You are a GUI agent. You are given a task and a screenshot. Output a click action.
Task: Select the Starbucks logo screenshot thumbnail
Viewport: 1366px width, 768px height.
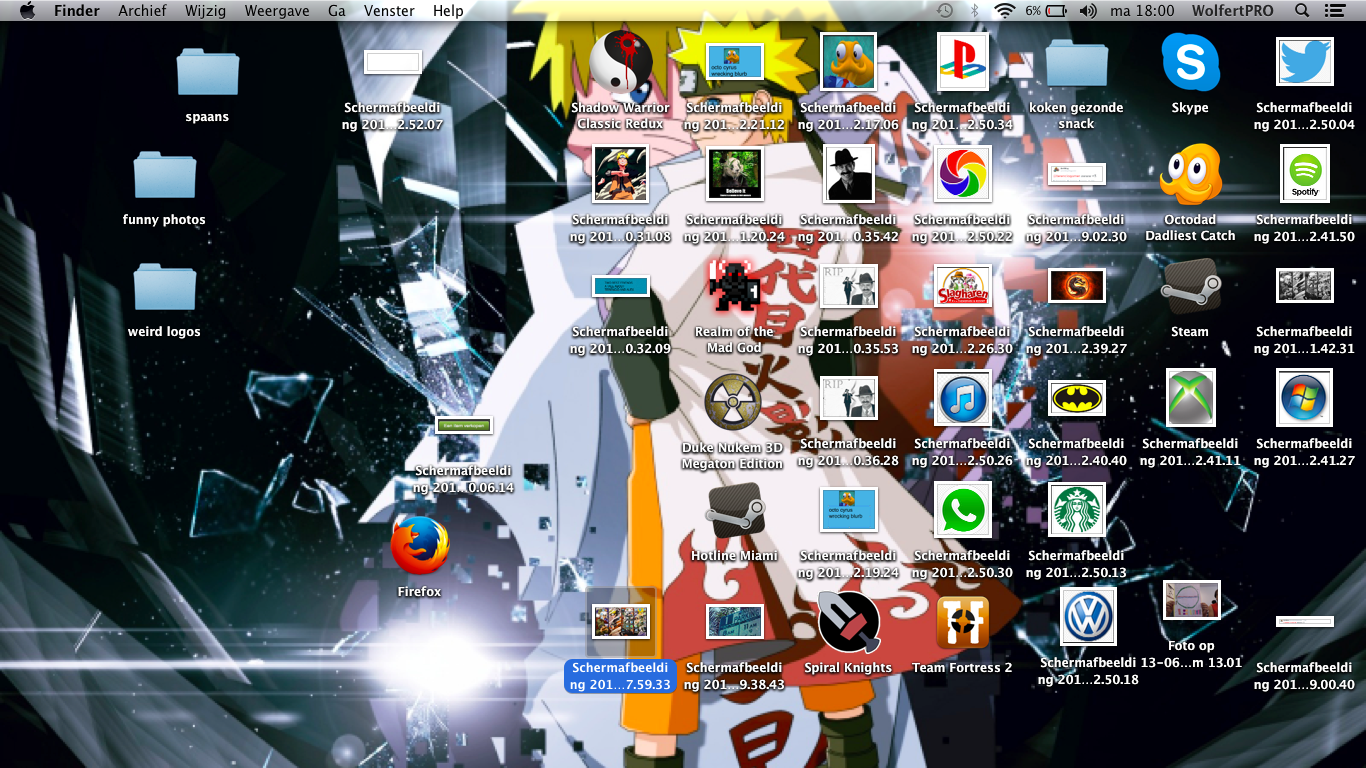1076,510
